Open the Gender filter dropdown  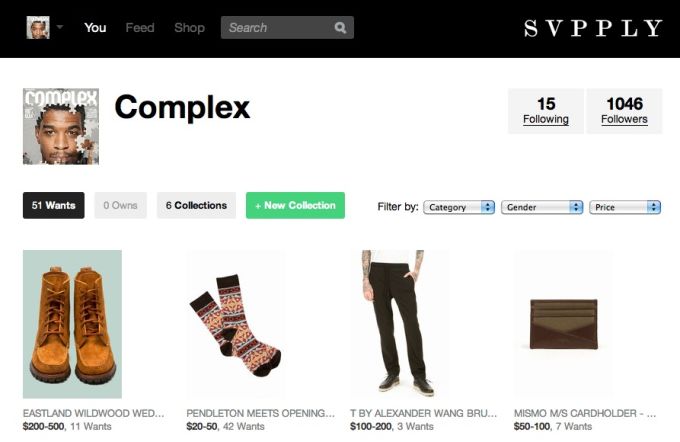click(542, 207)
